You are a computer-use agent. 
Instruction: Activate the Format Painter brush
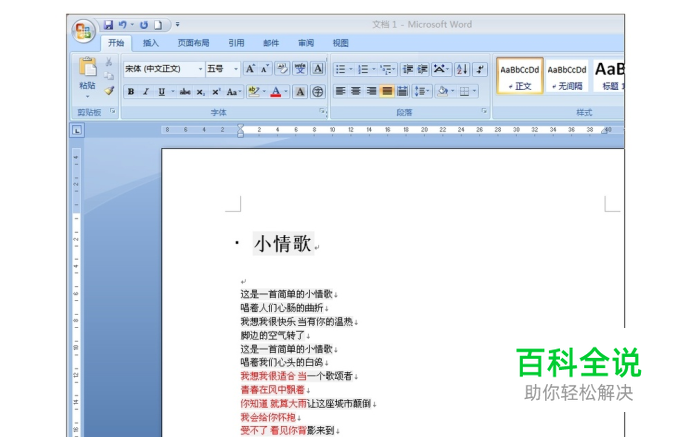109,90
